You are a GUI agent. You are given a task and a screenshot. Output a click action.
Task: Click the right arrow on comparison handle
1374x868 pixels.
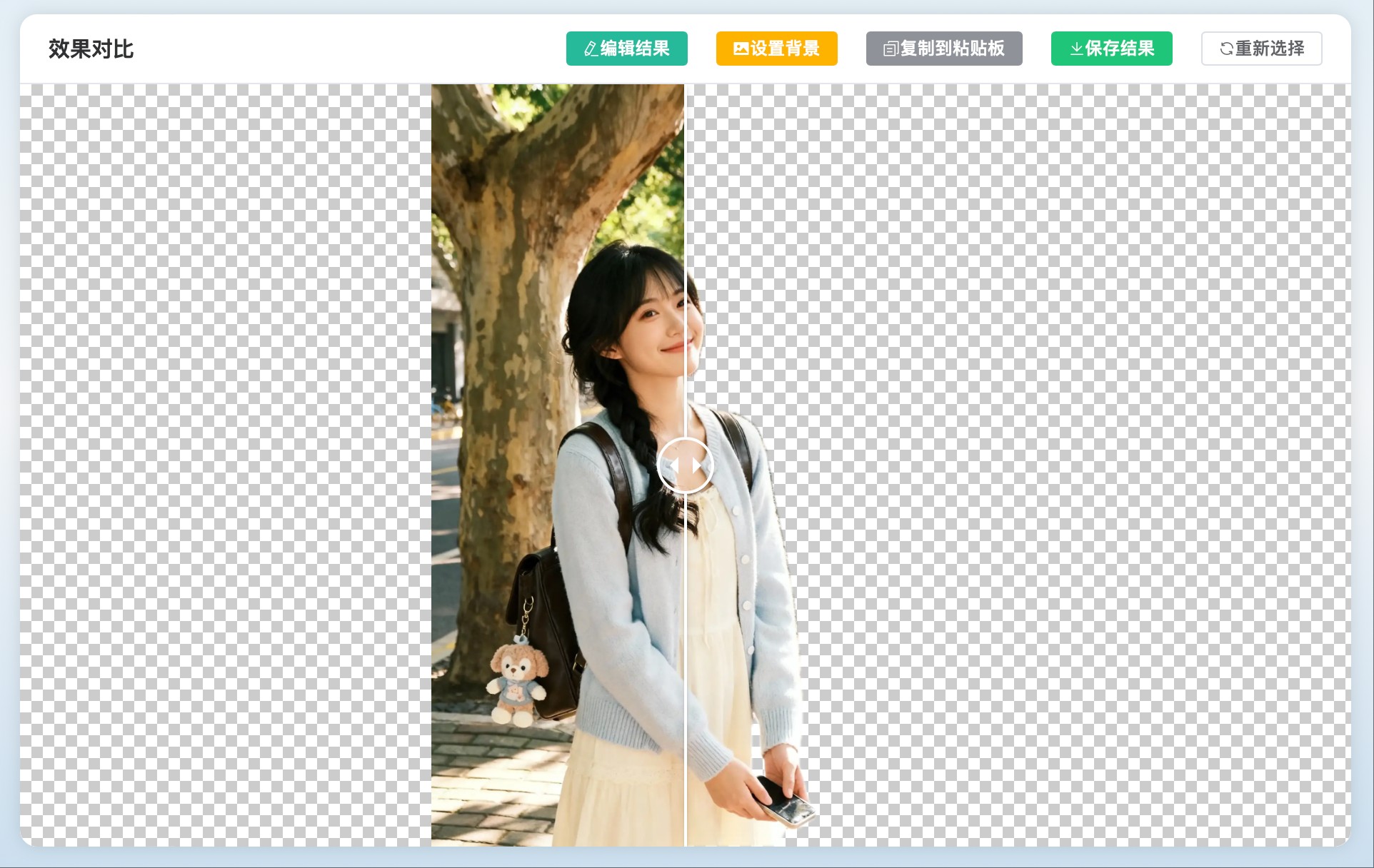697,466
